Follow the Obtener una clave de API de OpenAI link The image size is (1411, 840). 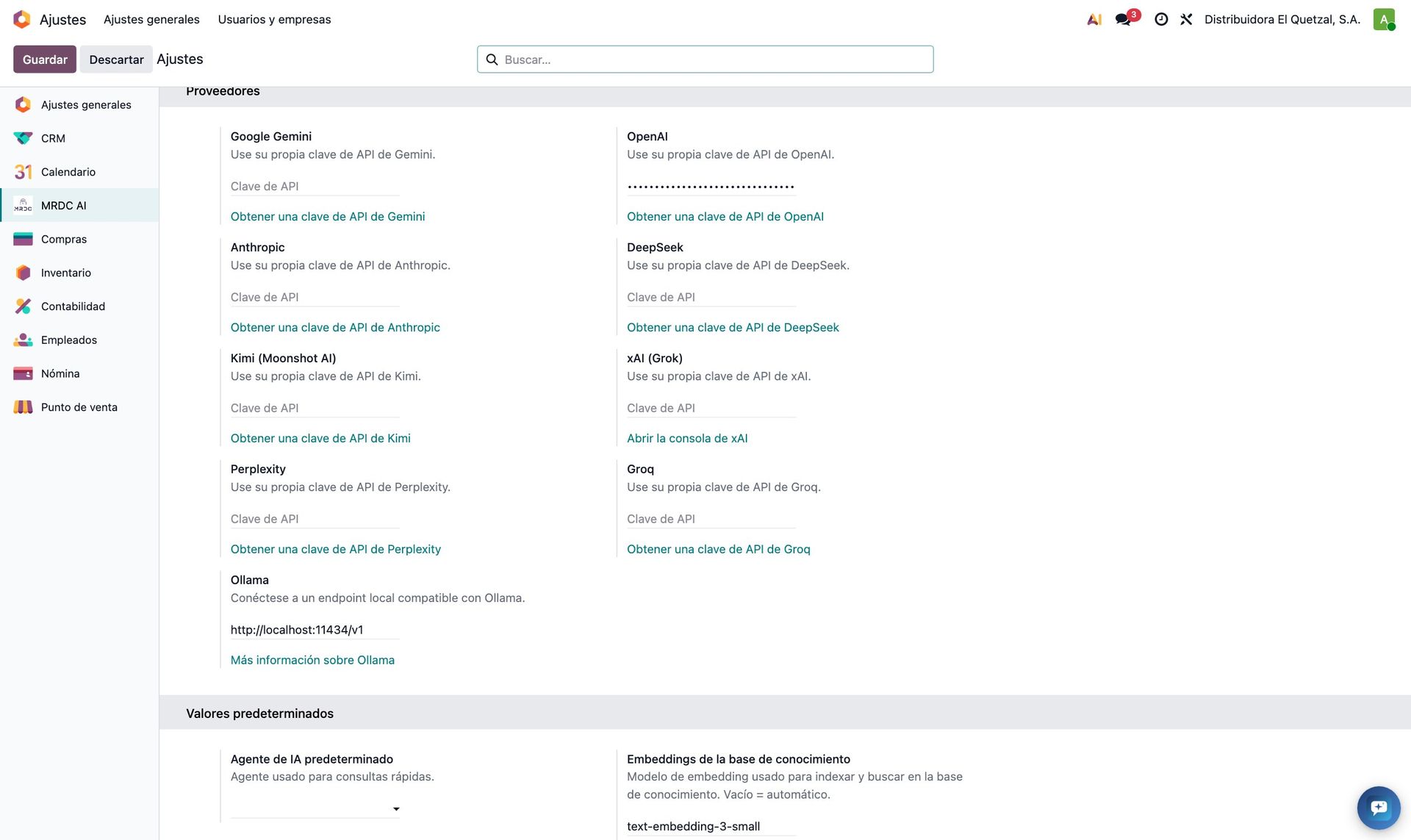[725, 217]
